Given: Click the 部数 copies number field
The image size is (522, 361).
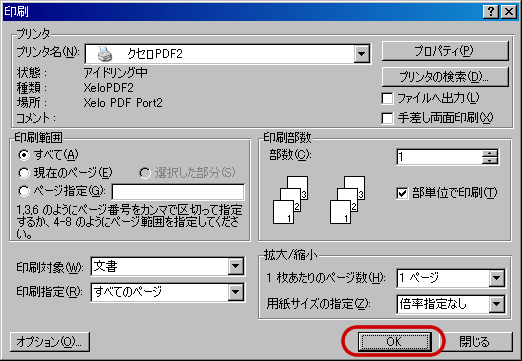Looking at the screenshot, I should click(x=439, y=157).
